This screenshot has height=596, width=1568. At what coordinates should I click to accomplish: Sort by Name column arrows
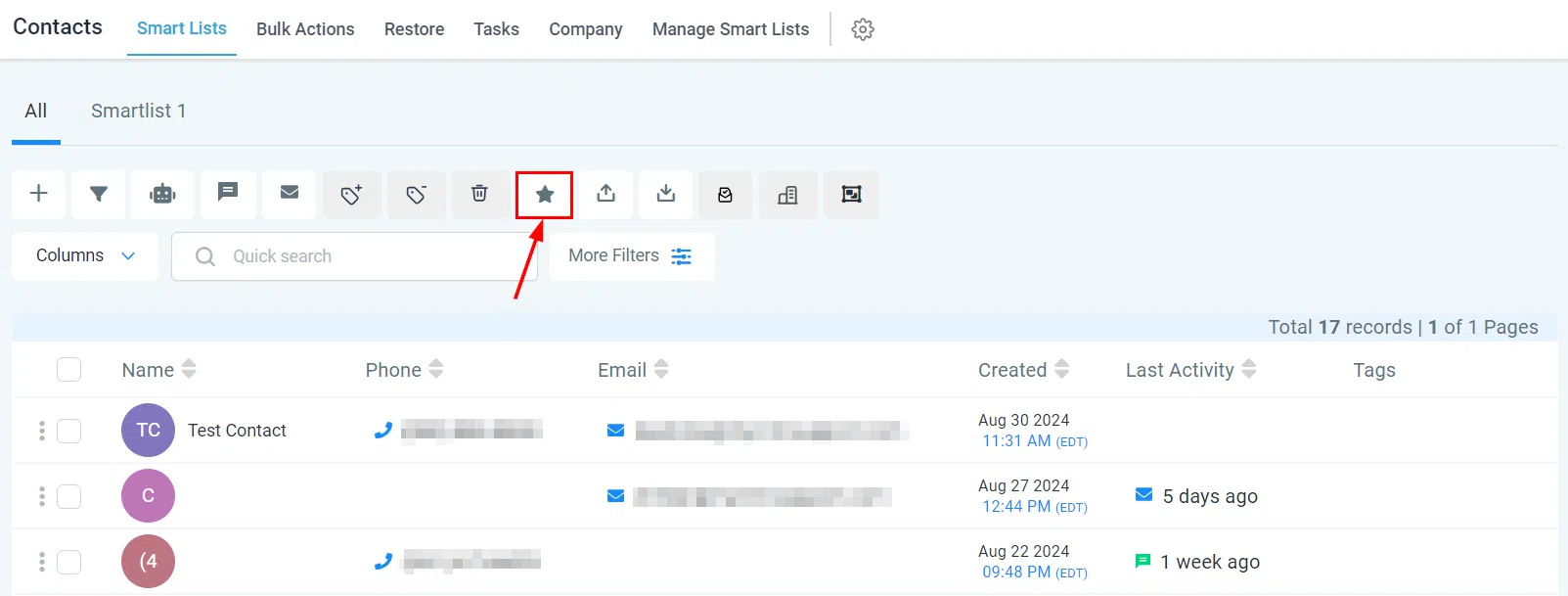coord(189,369)
